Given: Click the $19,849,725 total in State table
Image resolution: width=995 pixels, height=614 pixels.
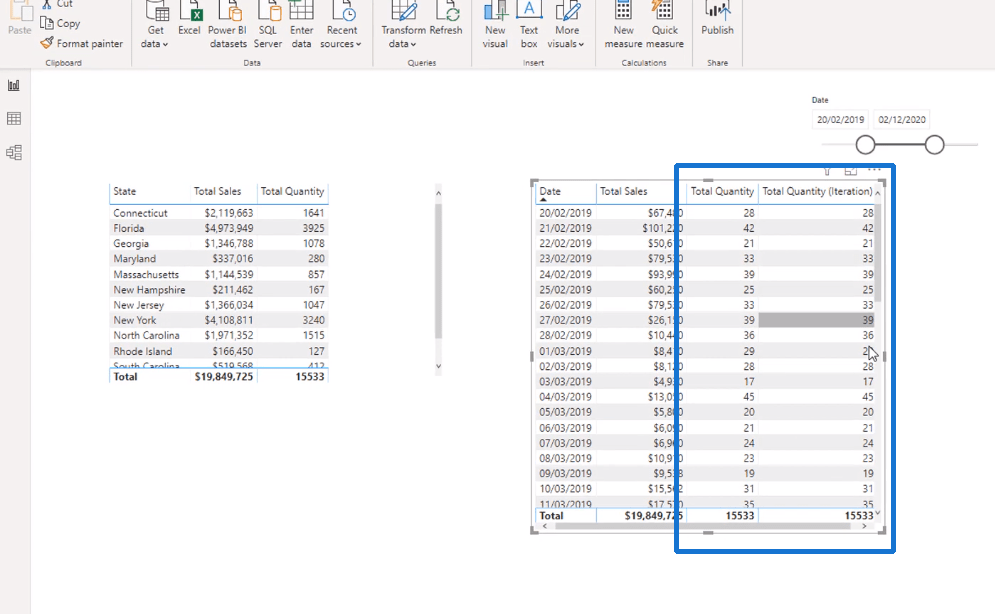Looking at the screenshot, I should click(x=223, y=376).
